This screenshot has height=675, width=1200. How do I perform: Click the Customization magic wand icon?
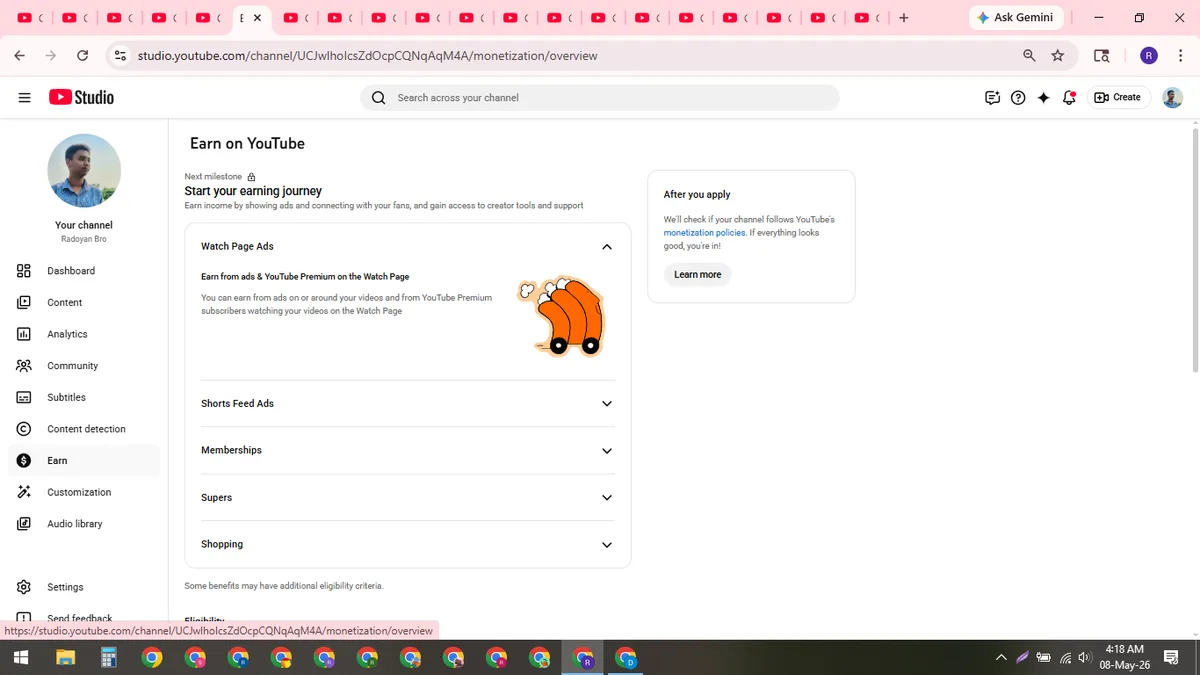click(x=24, y=492)
